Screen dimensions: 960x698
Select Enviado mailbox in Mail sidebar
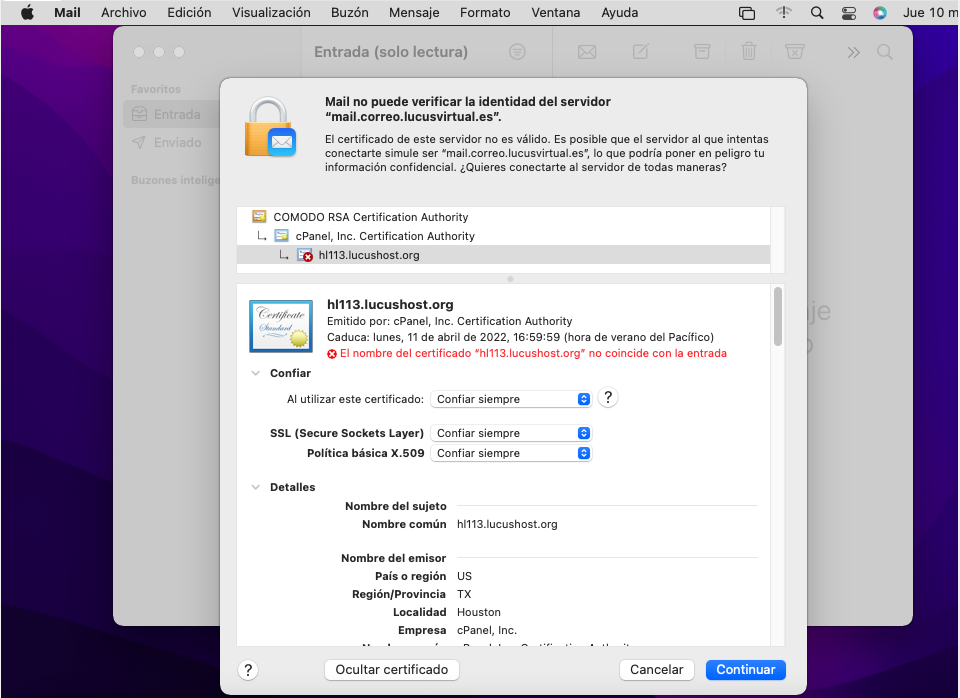[x=172, y=143]
